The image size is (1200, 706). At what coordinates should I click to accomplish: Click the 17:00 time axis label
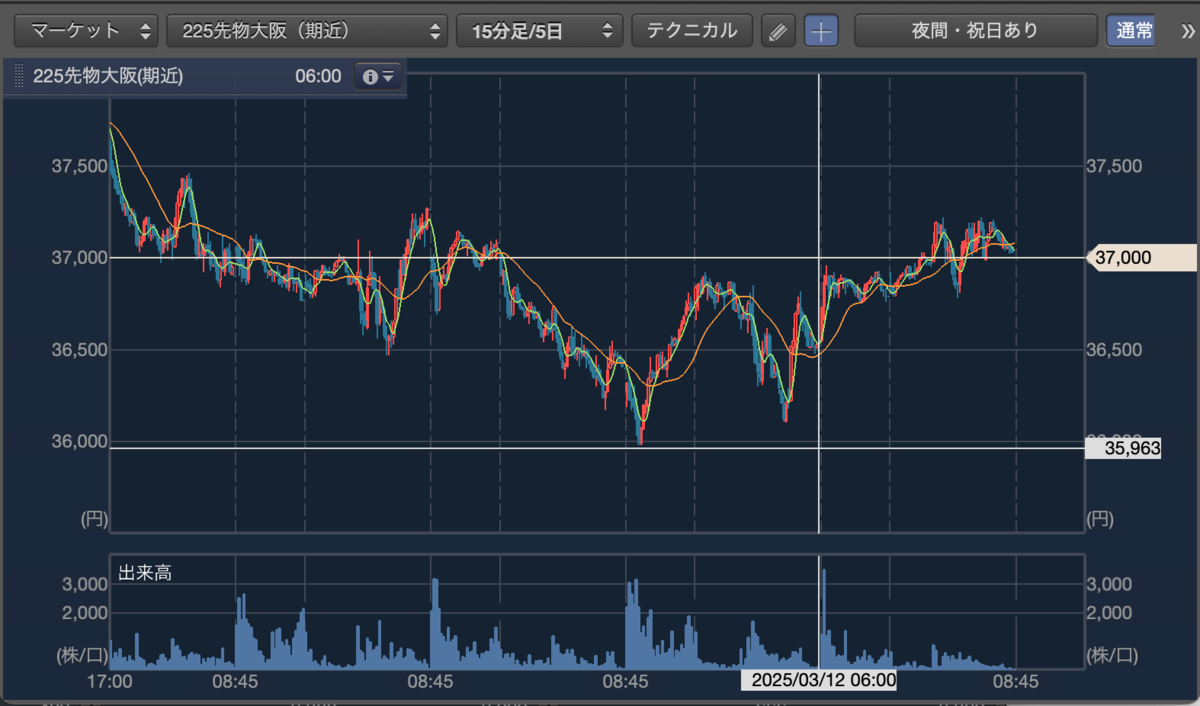pyautogui.click(x=110, y=680)
